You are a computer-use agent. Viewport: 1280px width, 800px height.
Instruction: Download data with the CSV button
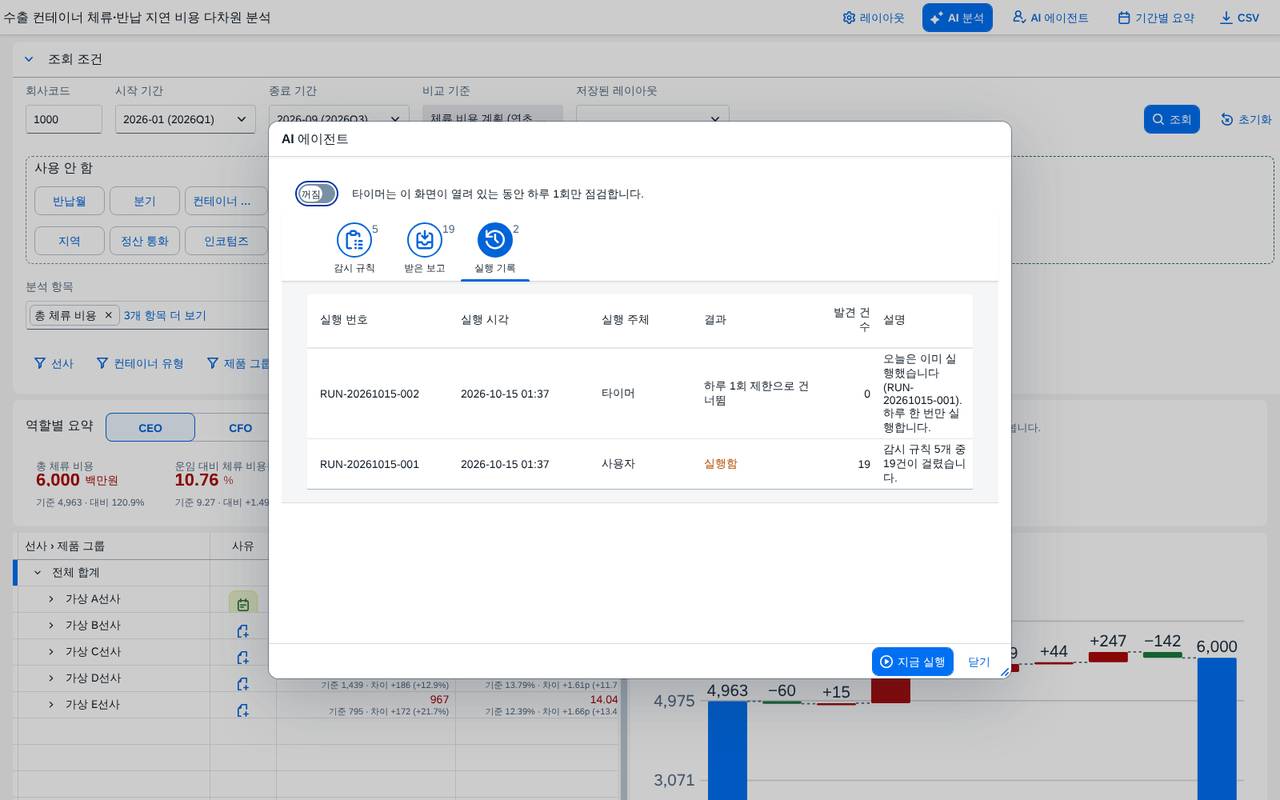(1240, 18)
